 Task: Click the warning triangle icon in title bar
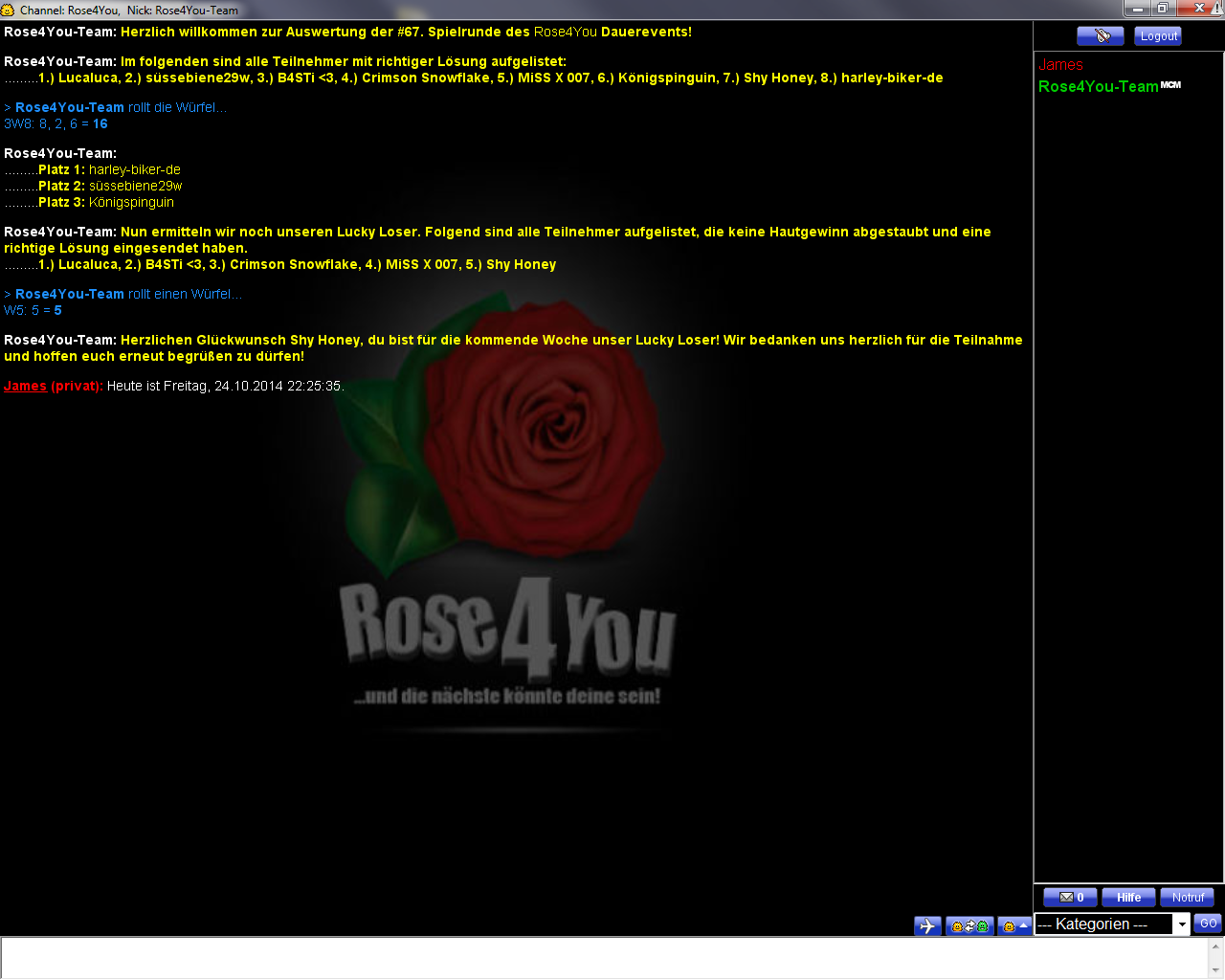click(1217, 8)
